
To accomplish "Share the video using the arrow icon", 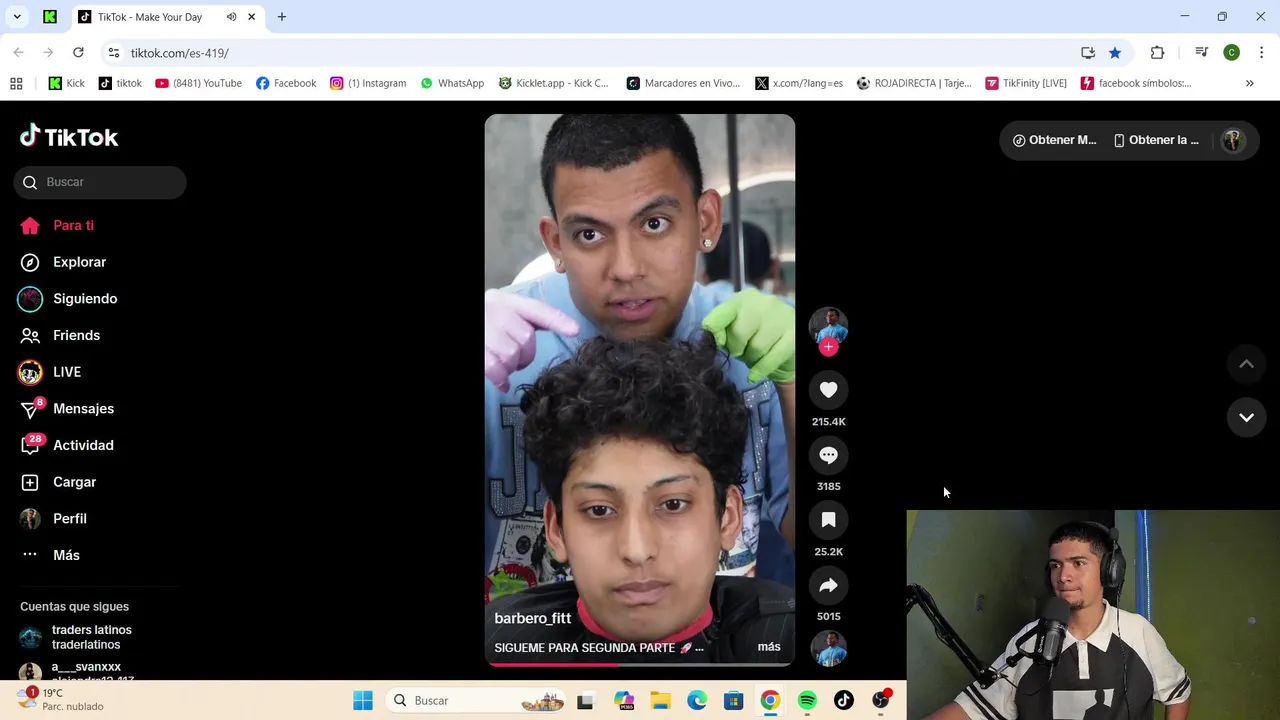I will click(x=828, y=585).
